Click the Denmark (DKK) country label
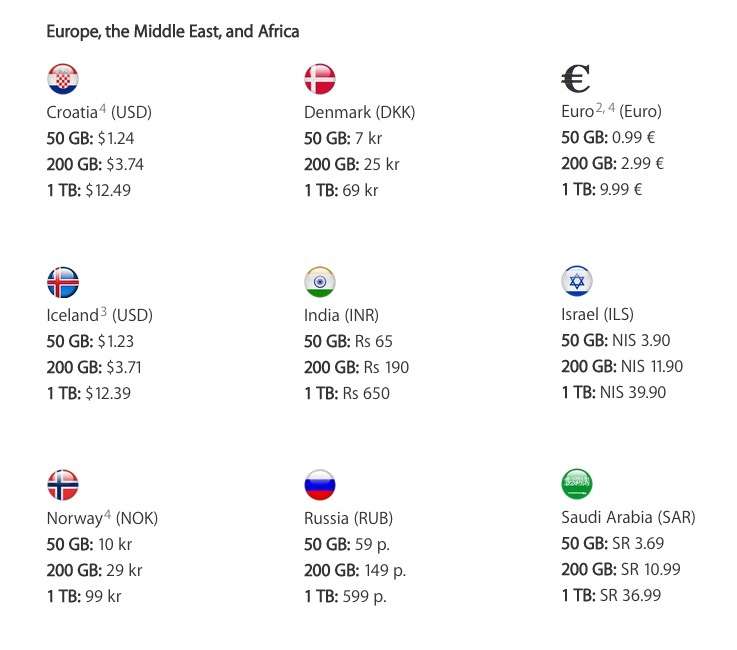The width and height of the screenshot is (737, 650). click(360, 112)
